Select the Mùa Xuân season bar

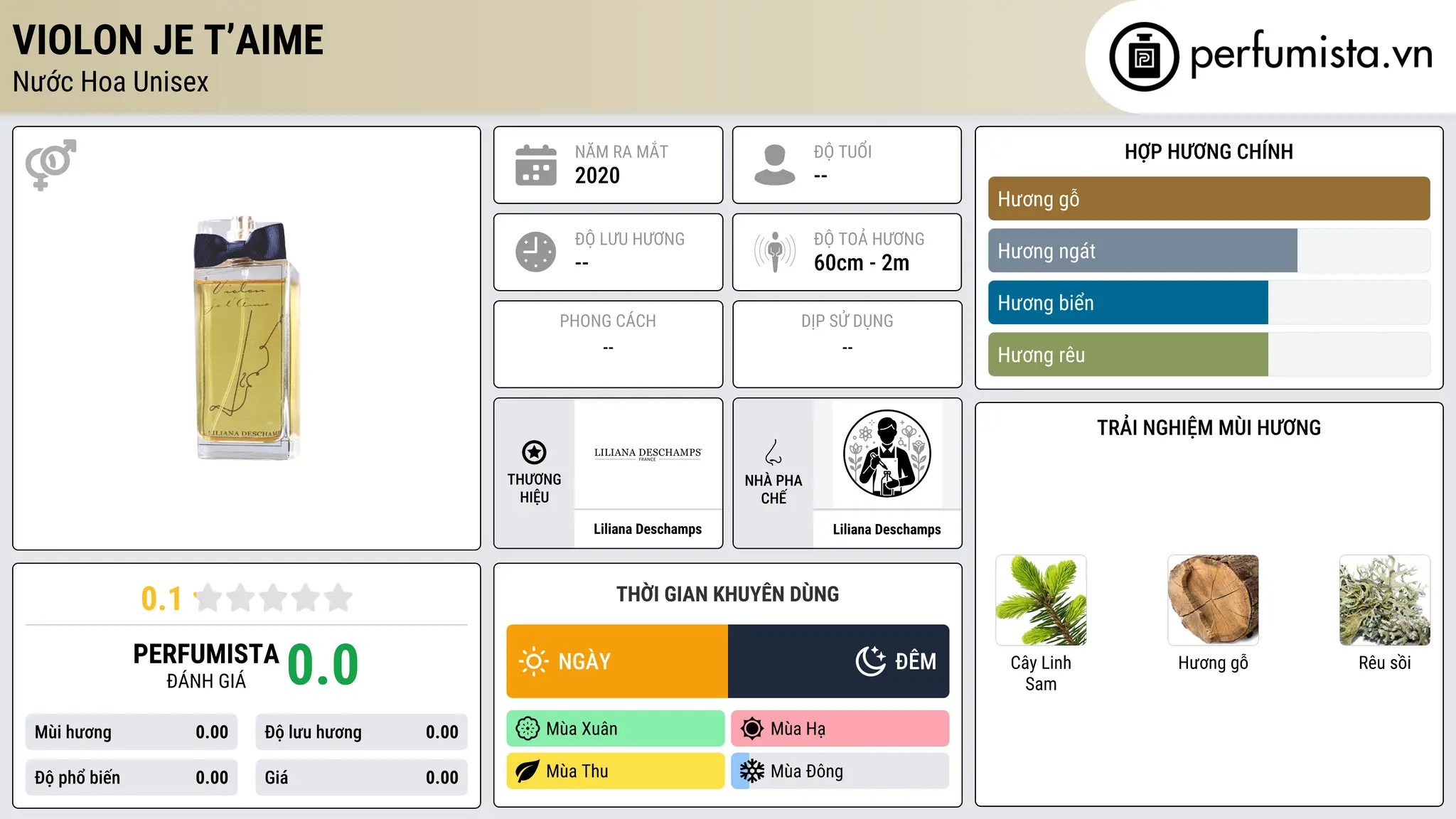point(616,729)
